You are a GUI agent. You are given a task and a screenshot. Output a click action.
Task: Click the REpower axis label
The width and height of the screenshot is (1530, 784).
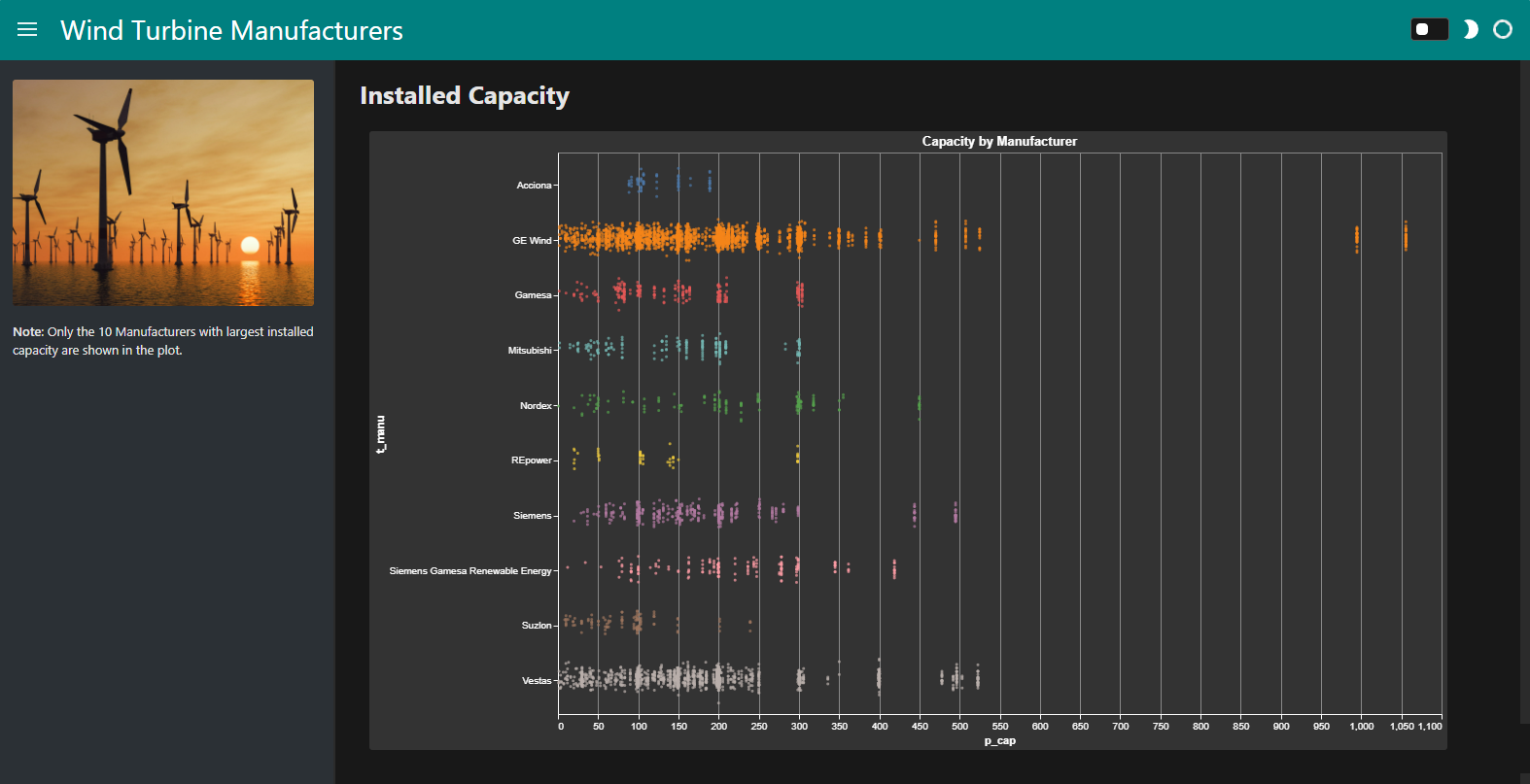click(532, 460)
